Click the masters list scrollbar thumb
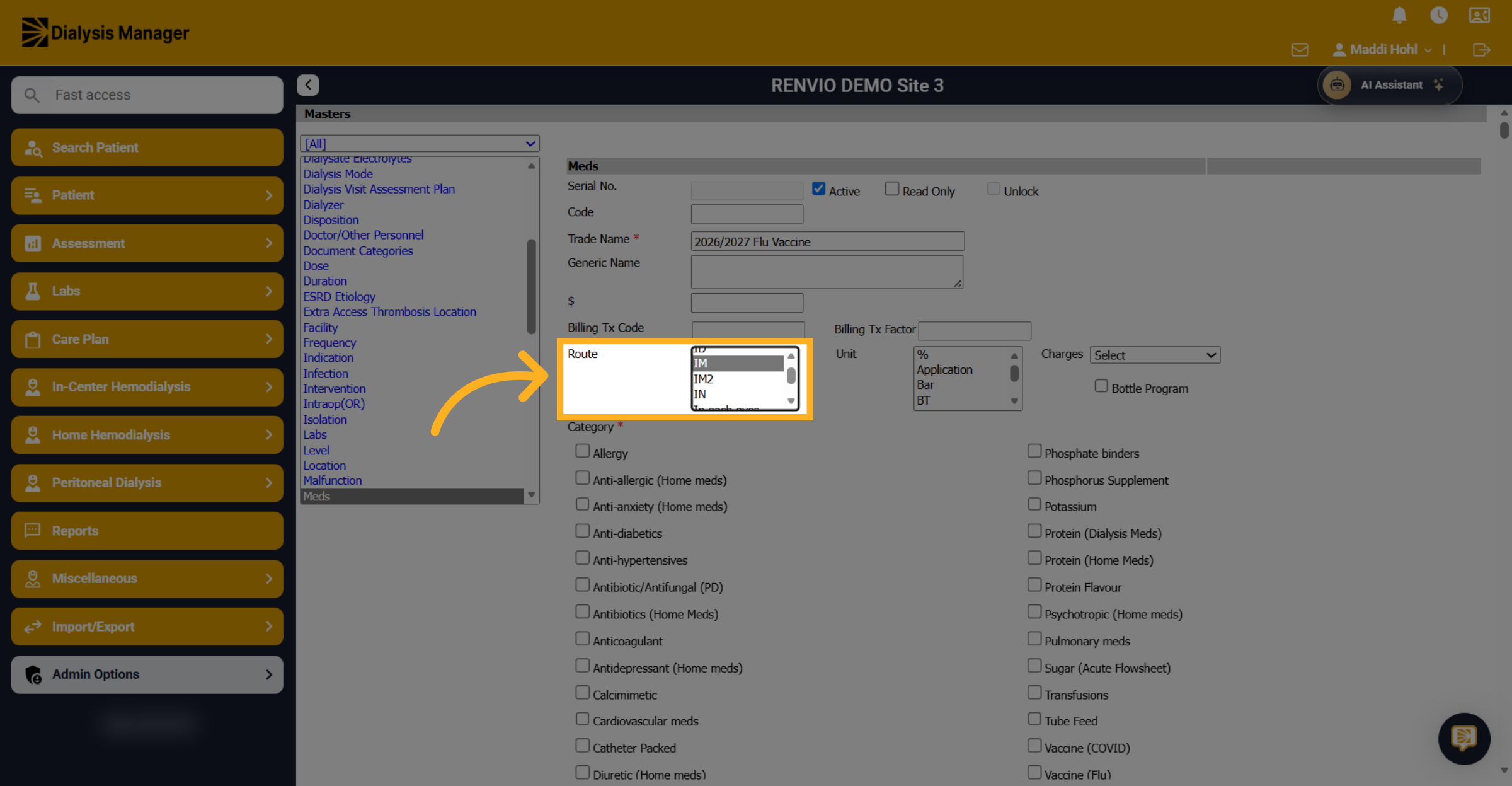 point(531,287)
